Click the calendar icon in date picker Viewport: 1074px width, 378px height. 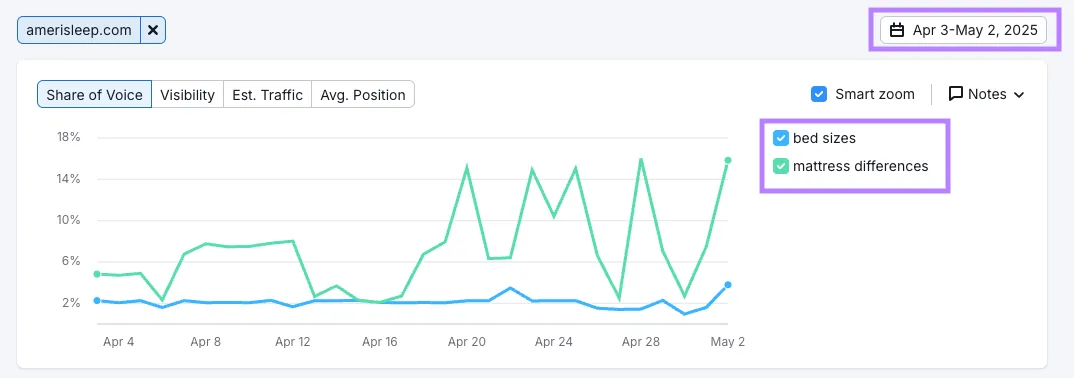pos(897,30)
